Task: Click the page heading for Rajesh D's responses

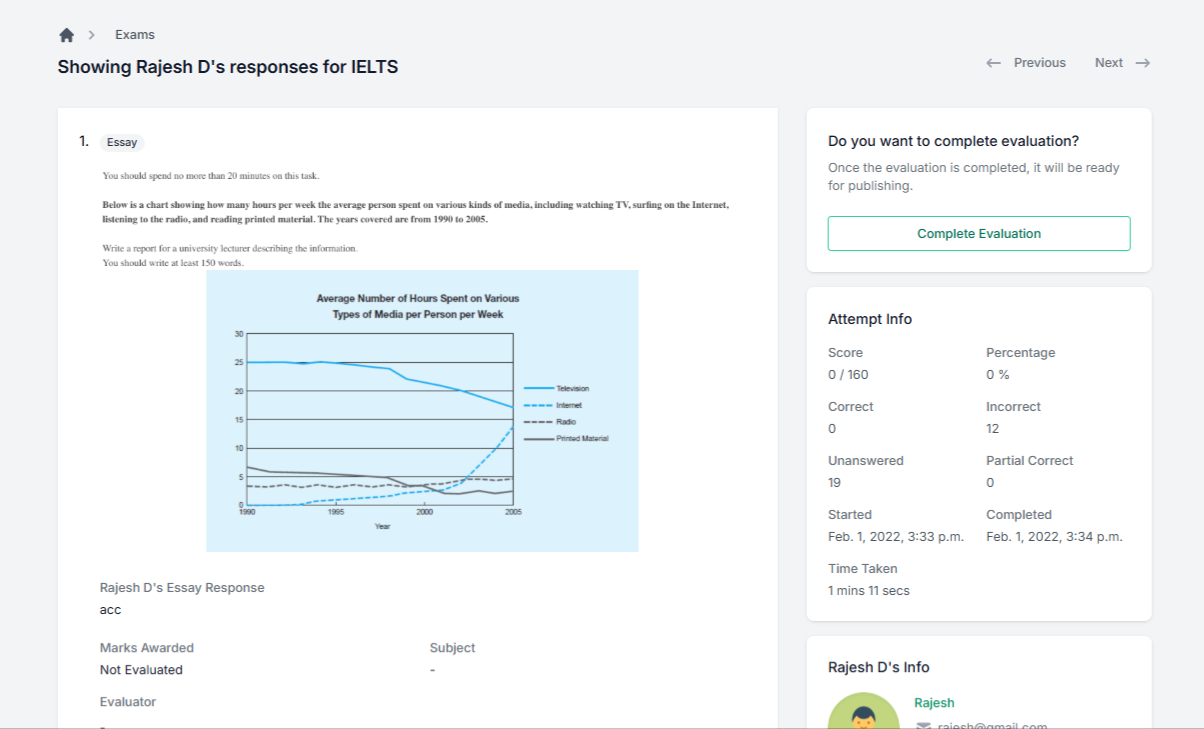Action: [228, 67]
